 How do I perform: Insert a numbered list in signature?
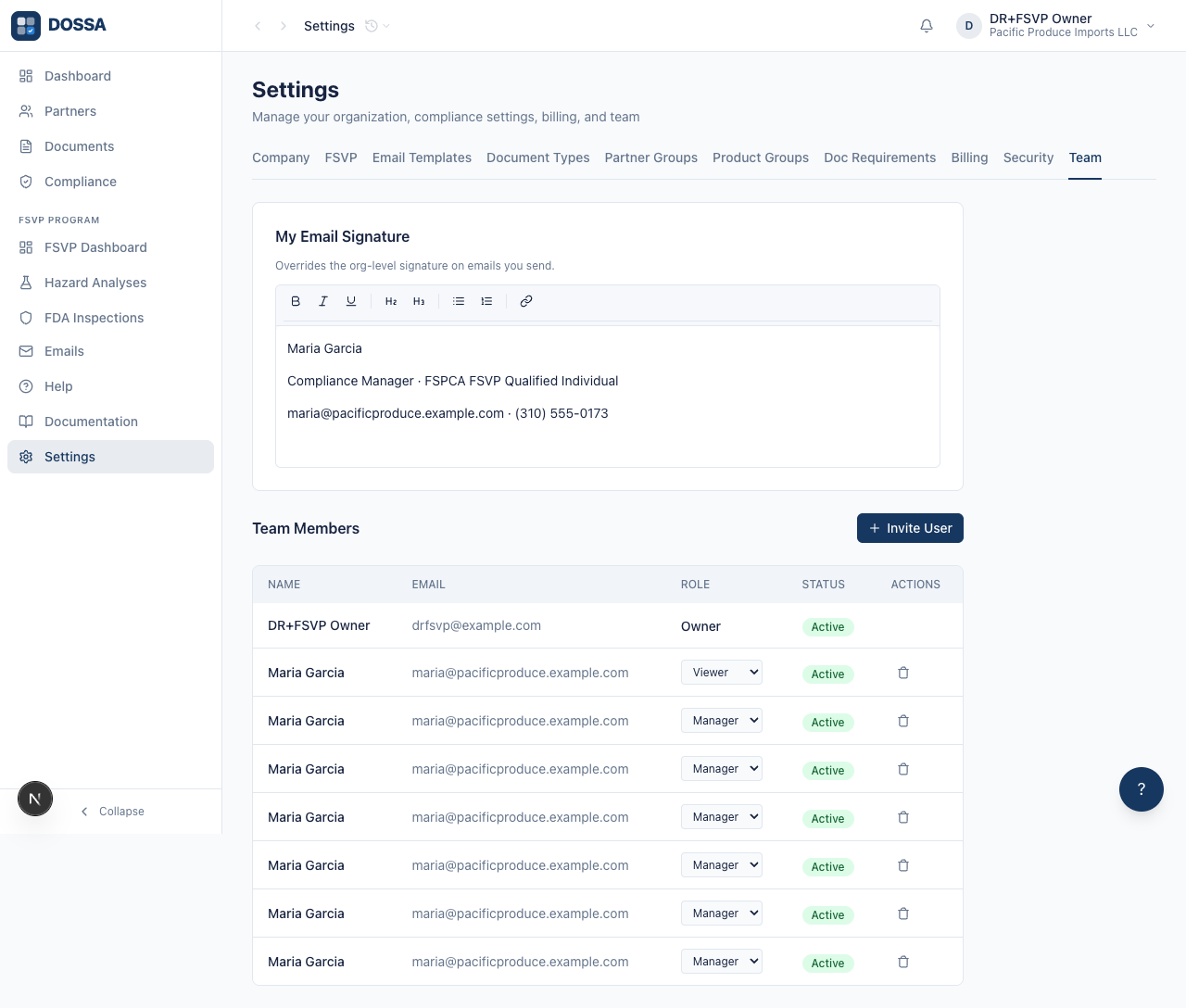[x=486, y=301]
